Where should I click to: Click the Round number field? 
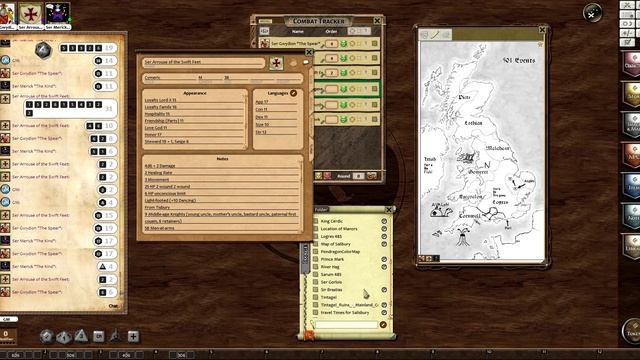click(358, 176)
